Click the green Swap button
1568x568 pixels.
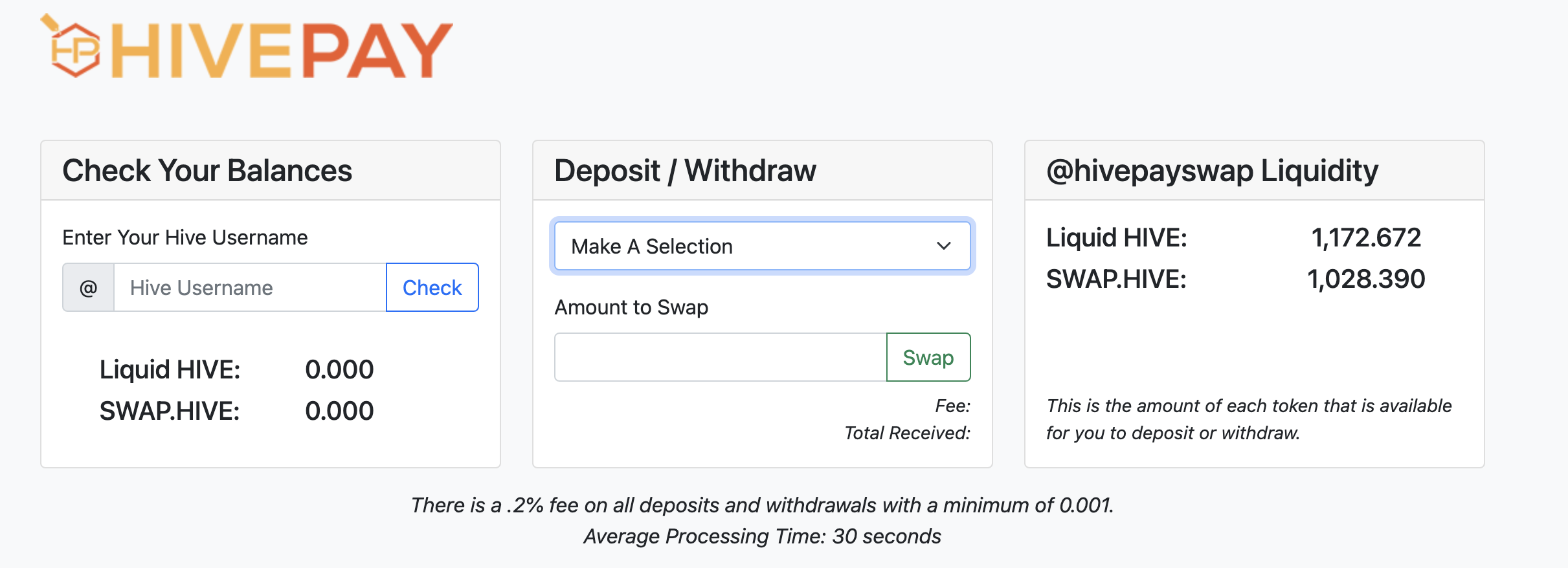[x=928, y=357]
